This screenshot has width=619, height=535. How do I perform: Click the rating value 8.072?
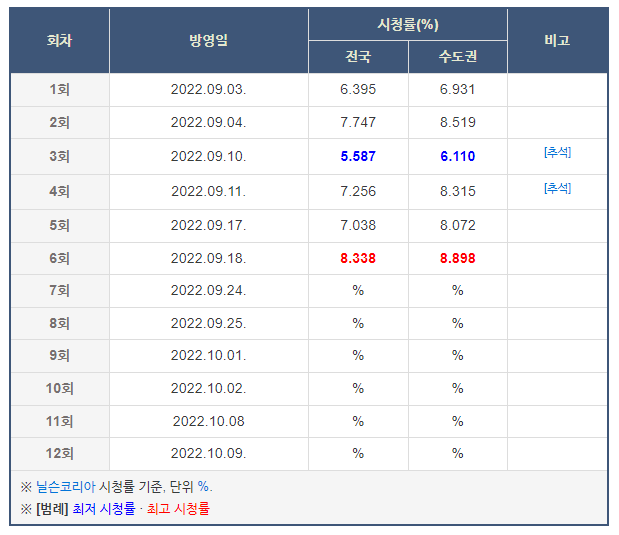pyautogui.click(x=458, y=225)
